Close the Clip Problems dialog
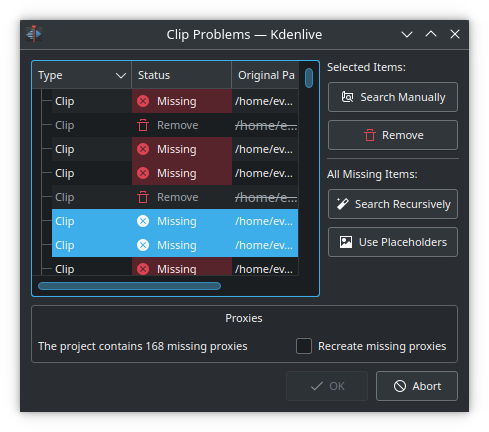The height and width of the screenshot is (432, 489). coord(455,34)
